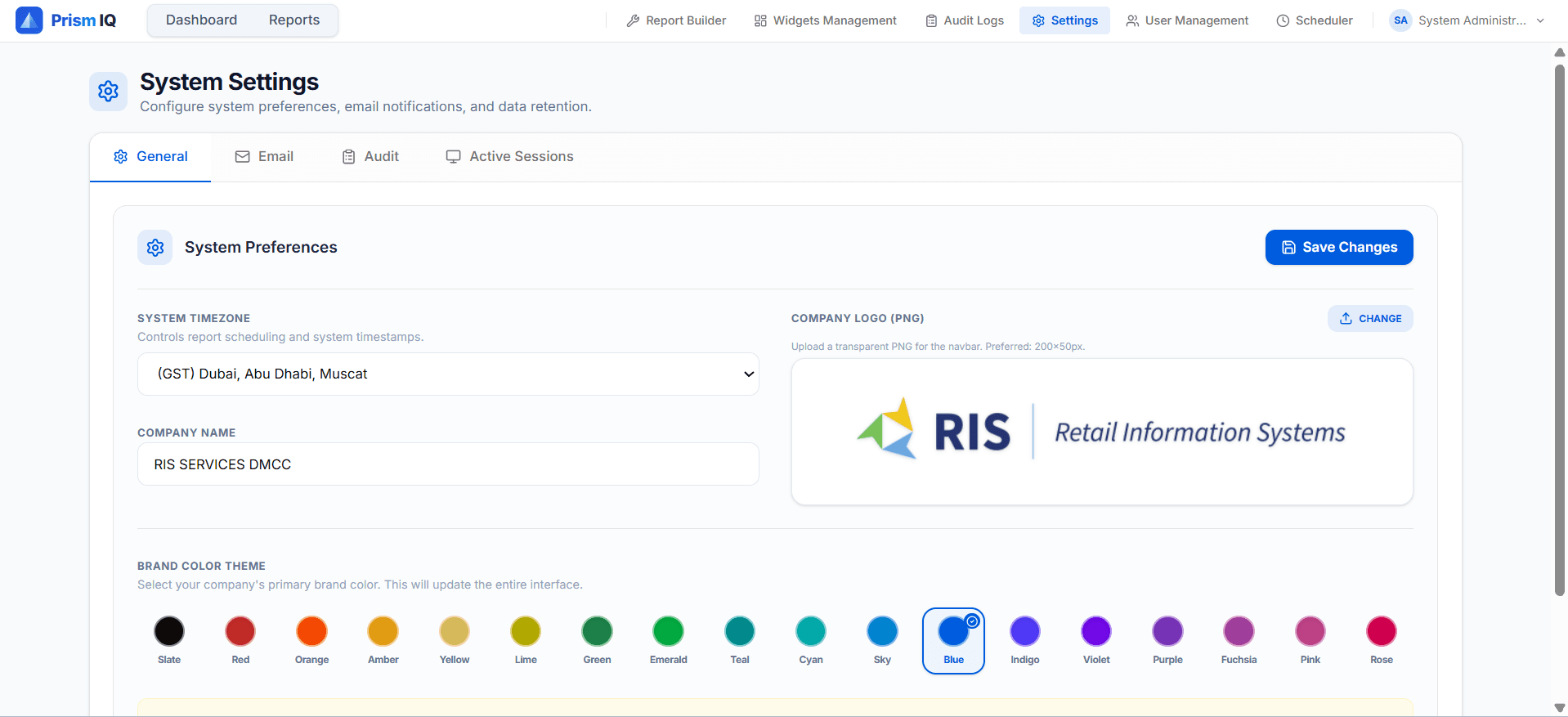This screenshot has width=1568, height=717.
Task: Switch to the Email tab
Action: point(264,157)
